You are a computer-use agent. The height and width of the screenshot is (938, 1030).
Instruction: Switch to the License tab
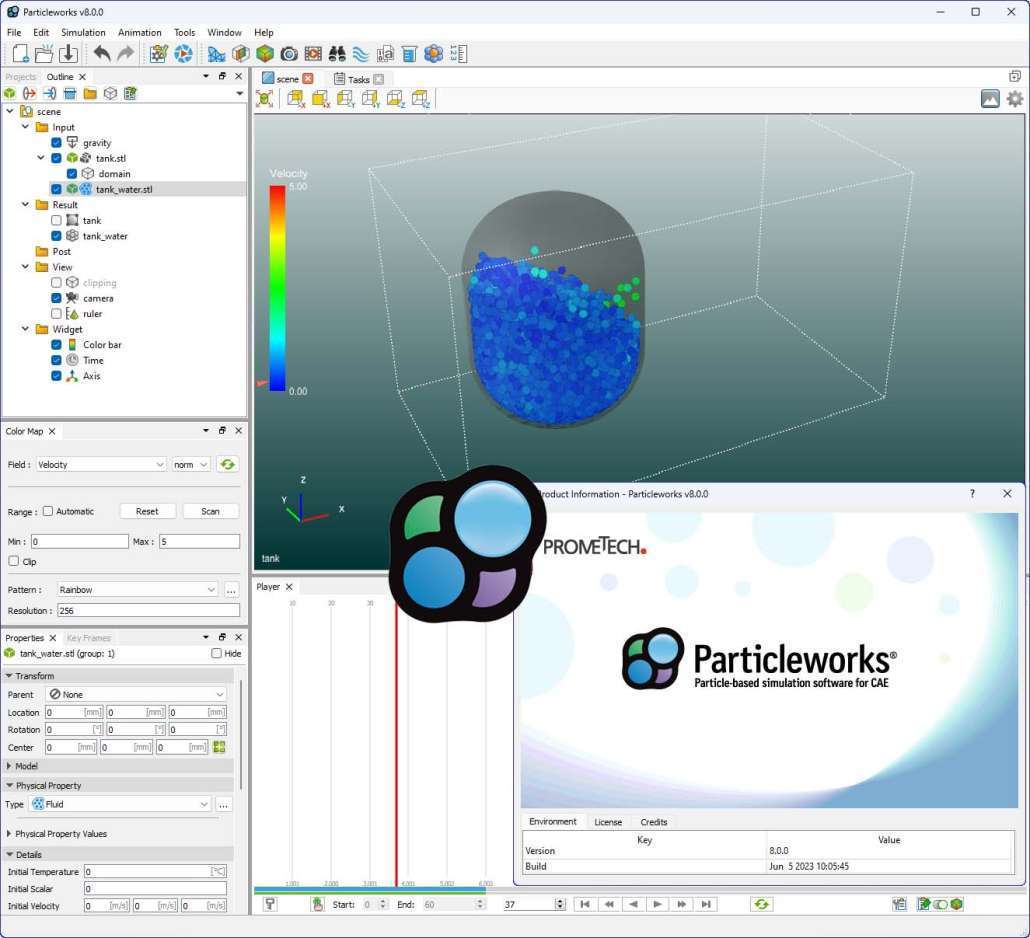[608, 822]
